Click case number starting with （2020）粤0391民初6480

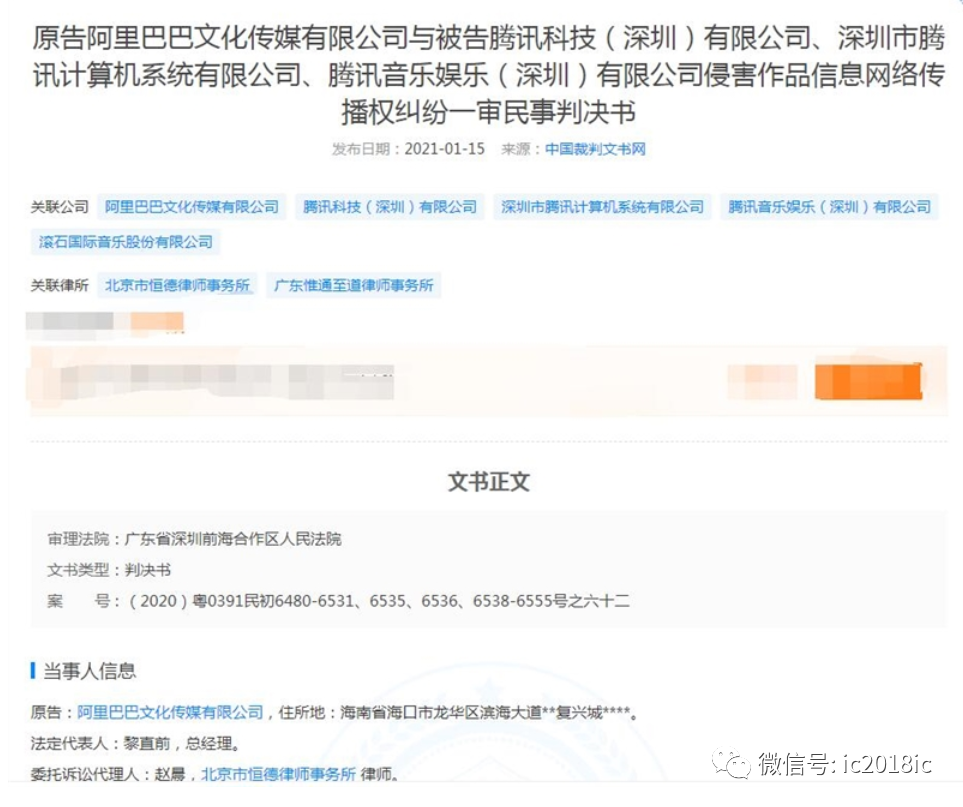coord(379,601)
